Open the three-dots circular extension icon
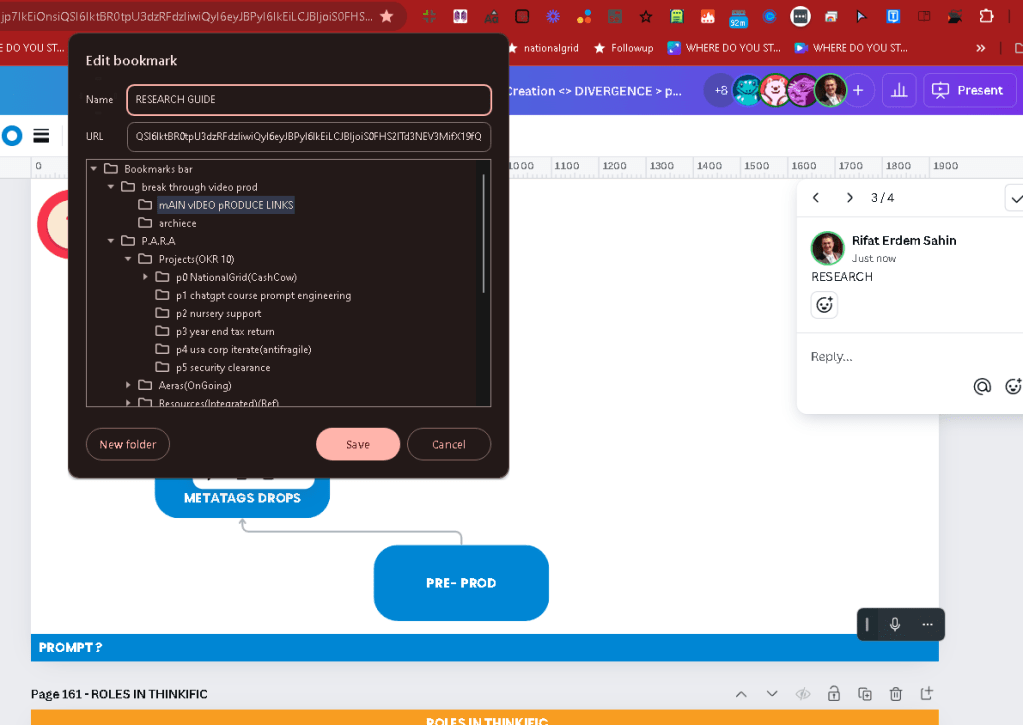 coord(800,16)
